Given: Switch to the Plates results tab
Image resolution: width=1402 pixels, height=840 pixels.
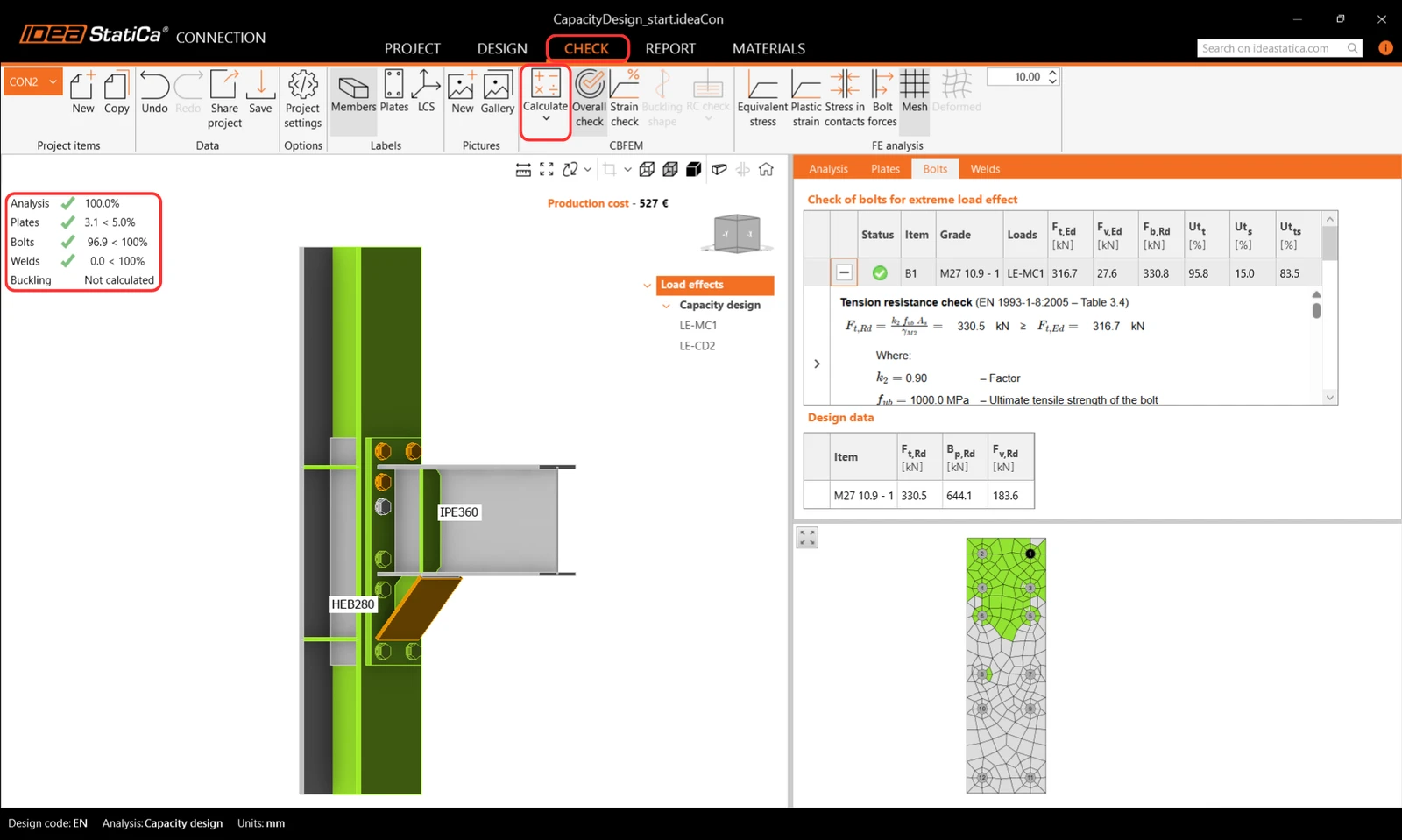Looking at the screenshot, I should tap(885, 169).
